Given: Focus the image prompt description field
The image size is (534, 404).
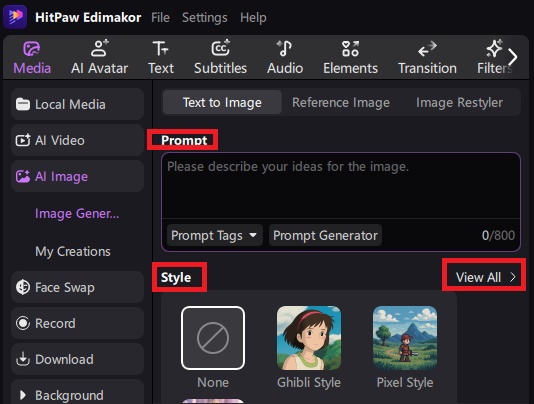Looking at the screenshot, I should point(341,186).
